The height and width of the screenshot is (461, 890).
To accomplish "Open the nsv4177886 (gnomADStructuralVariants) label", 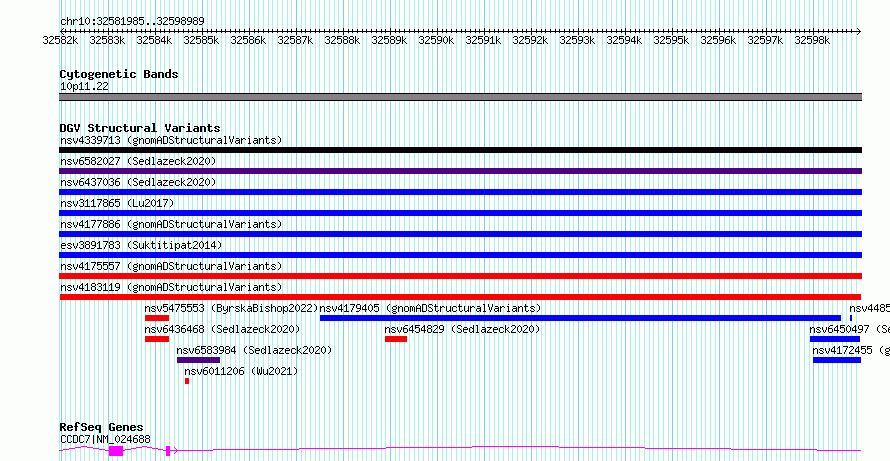I will coord(171,224).
